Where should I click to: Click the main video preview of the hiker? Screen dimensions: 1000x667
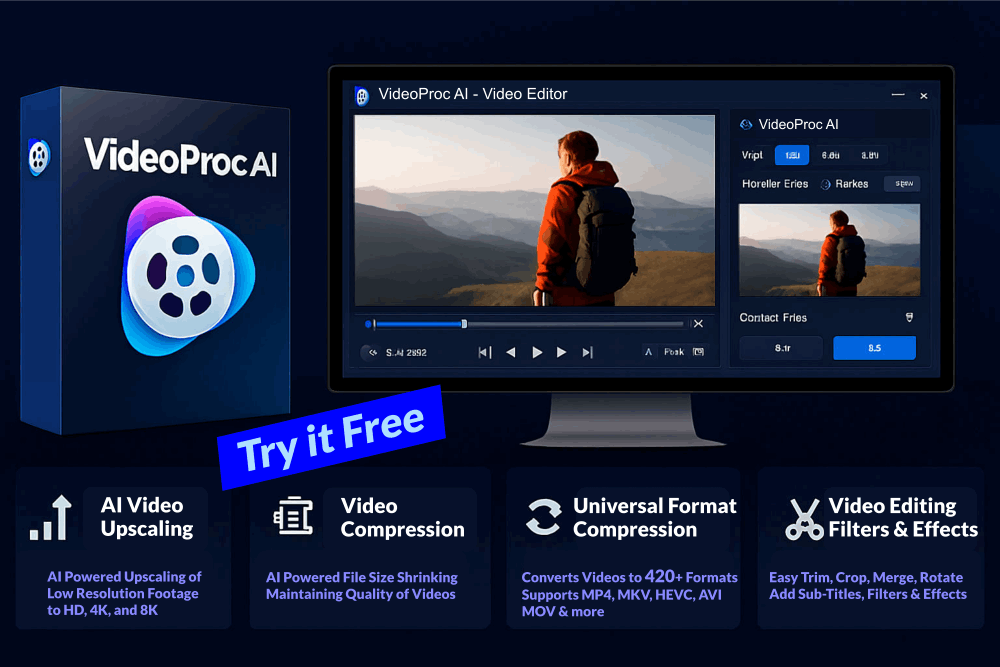[534, 210]
